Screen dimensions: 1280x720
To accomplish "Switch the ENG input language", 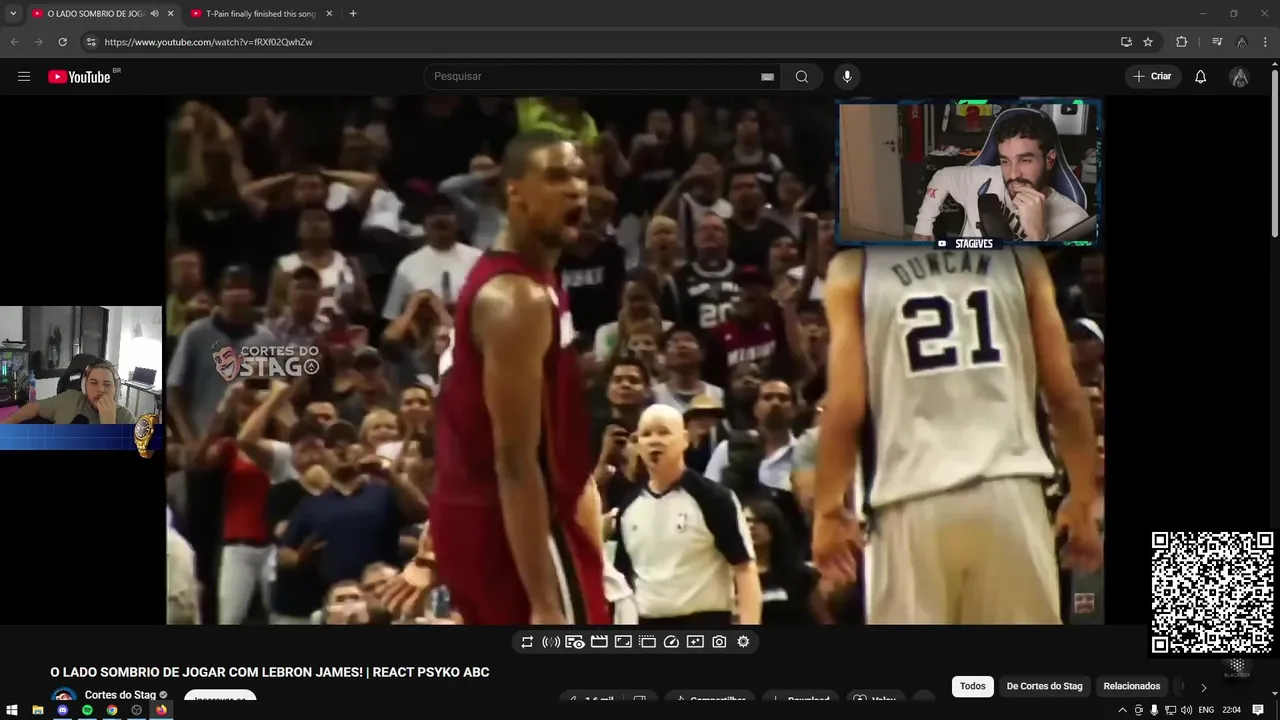I will (1206, 710).
